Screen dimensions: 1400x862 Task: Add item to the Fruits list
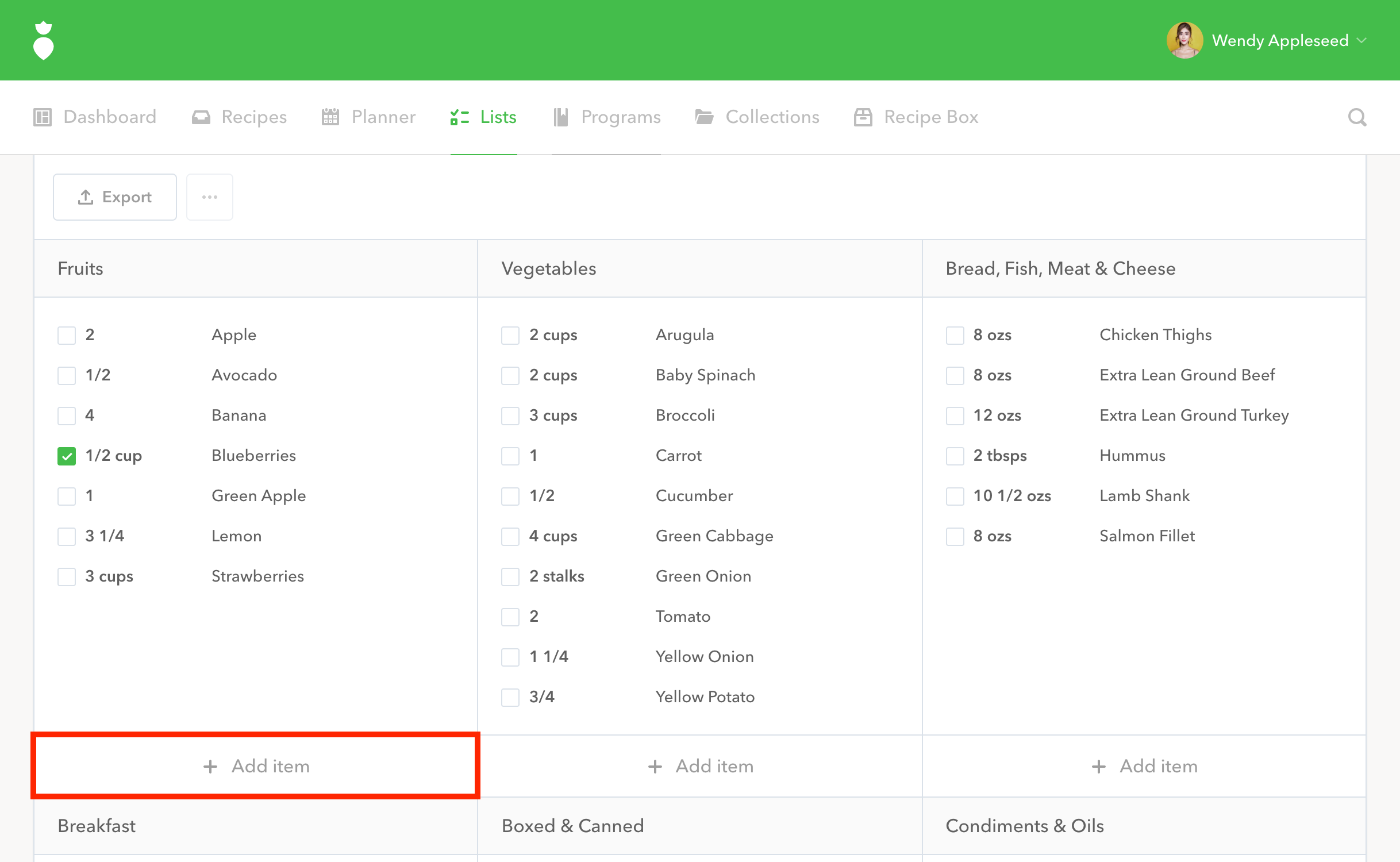tap(256, 766)
